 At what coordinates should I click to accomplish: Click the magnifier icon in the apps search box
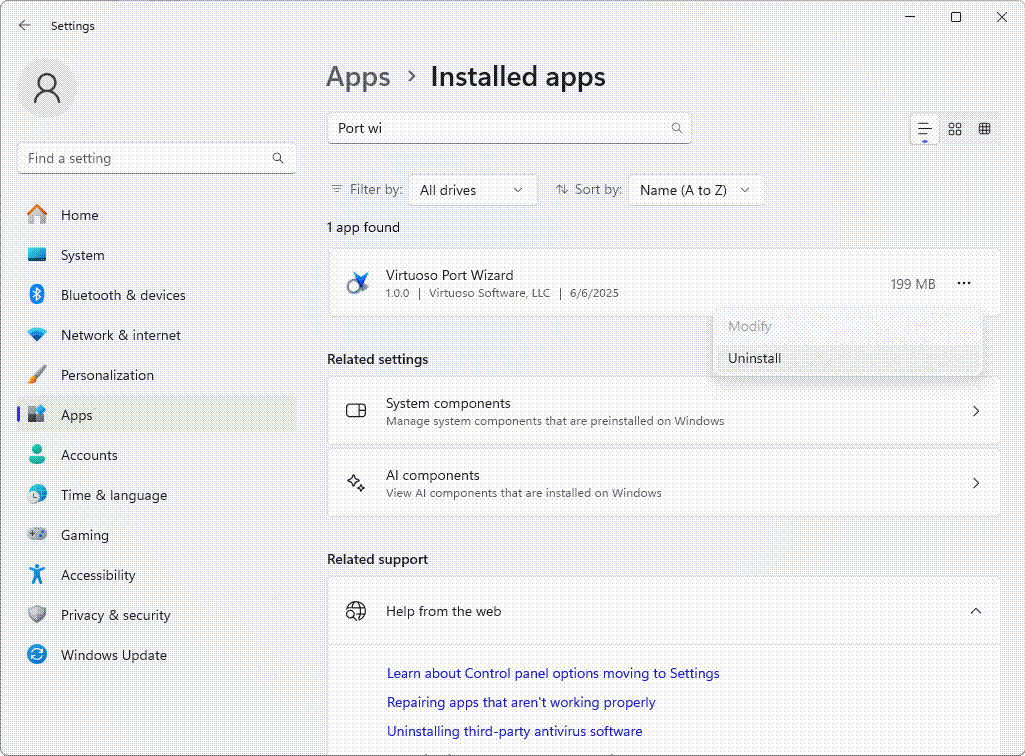[677, 128]
